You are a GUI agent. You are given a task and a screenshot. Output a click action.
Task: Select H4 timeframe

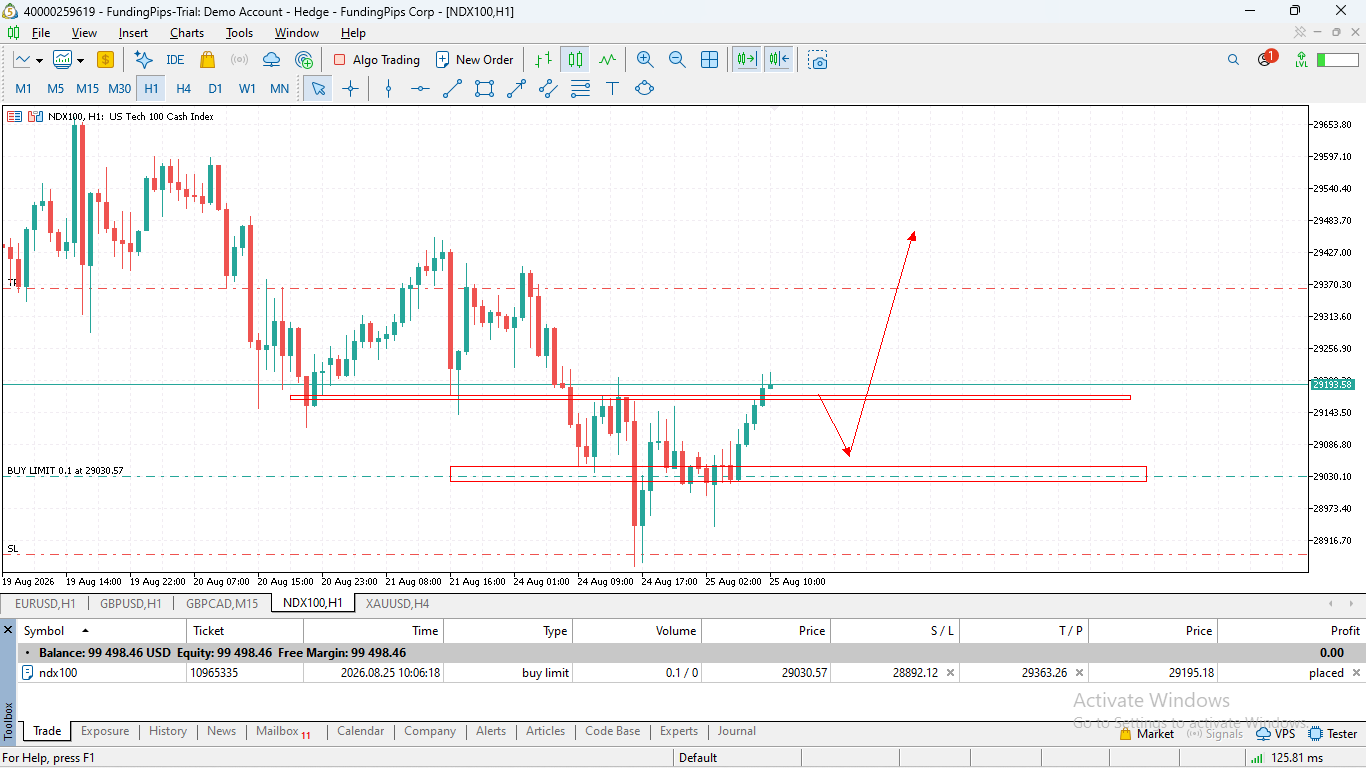point(183,89)
